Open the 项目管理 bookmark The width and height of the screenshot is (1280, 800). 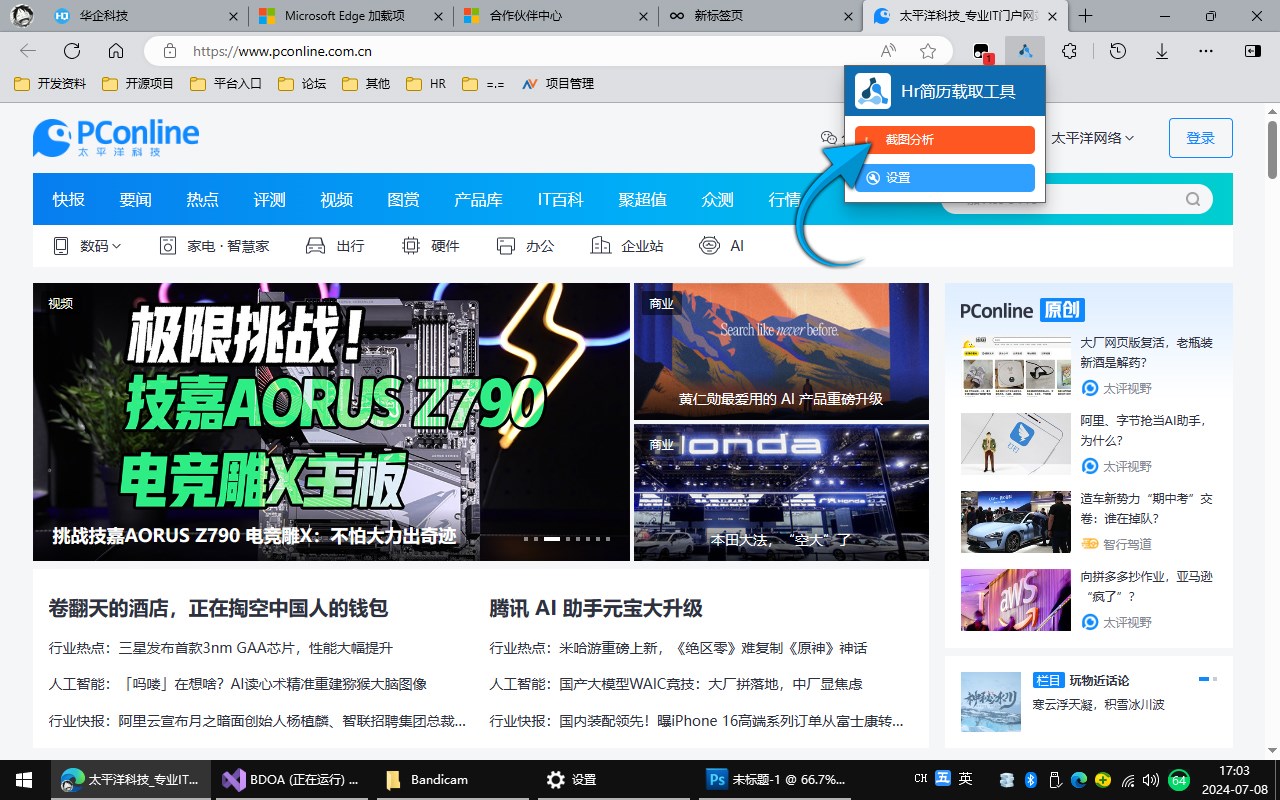point(558,84)
